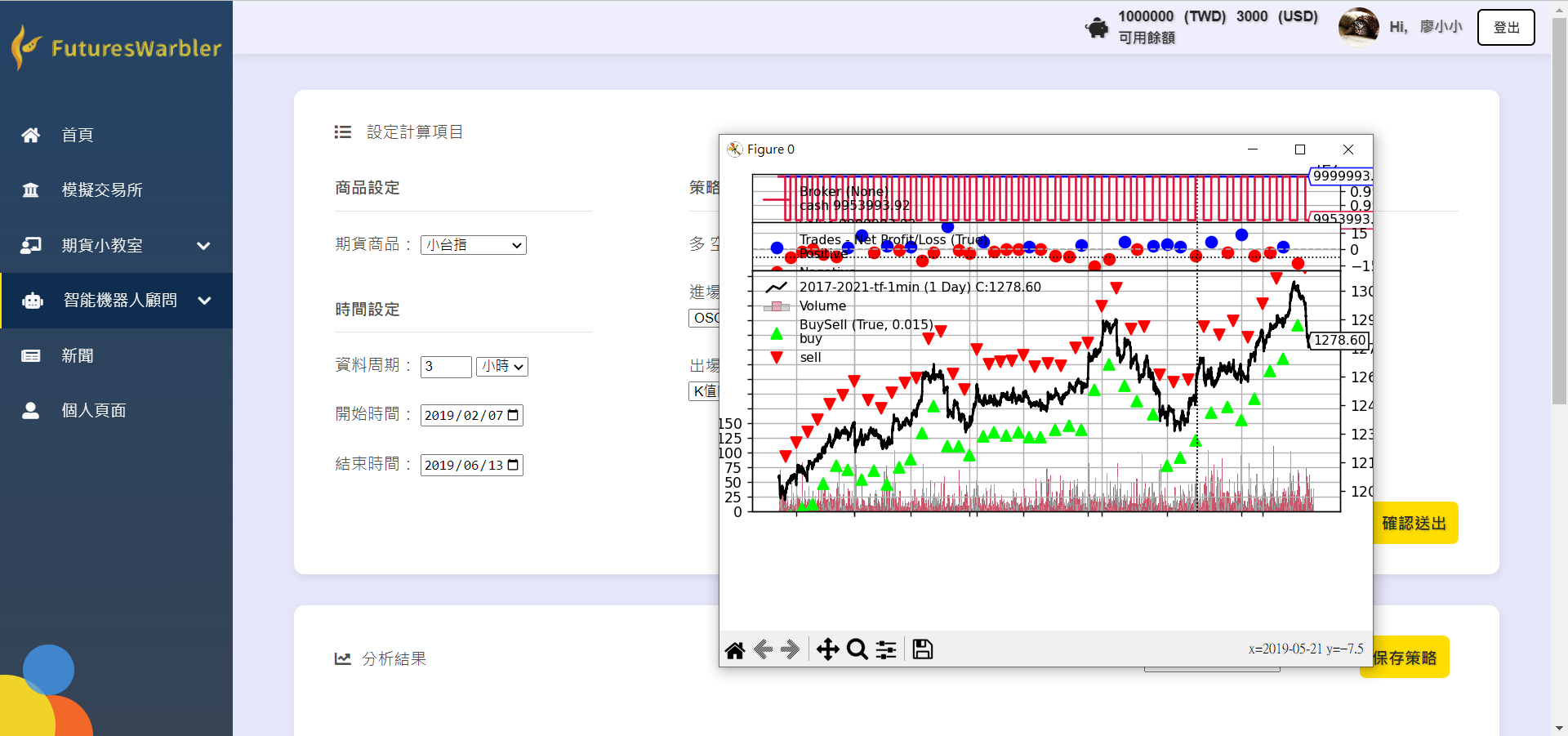The height and width of the screenshot is (736, 1568).
Task: Click the 資料周期 number input field
Action: pos(445,367)
